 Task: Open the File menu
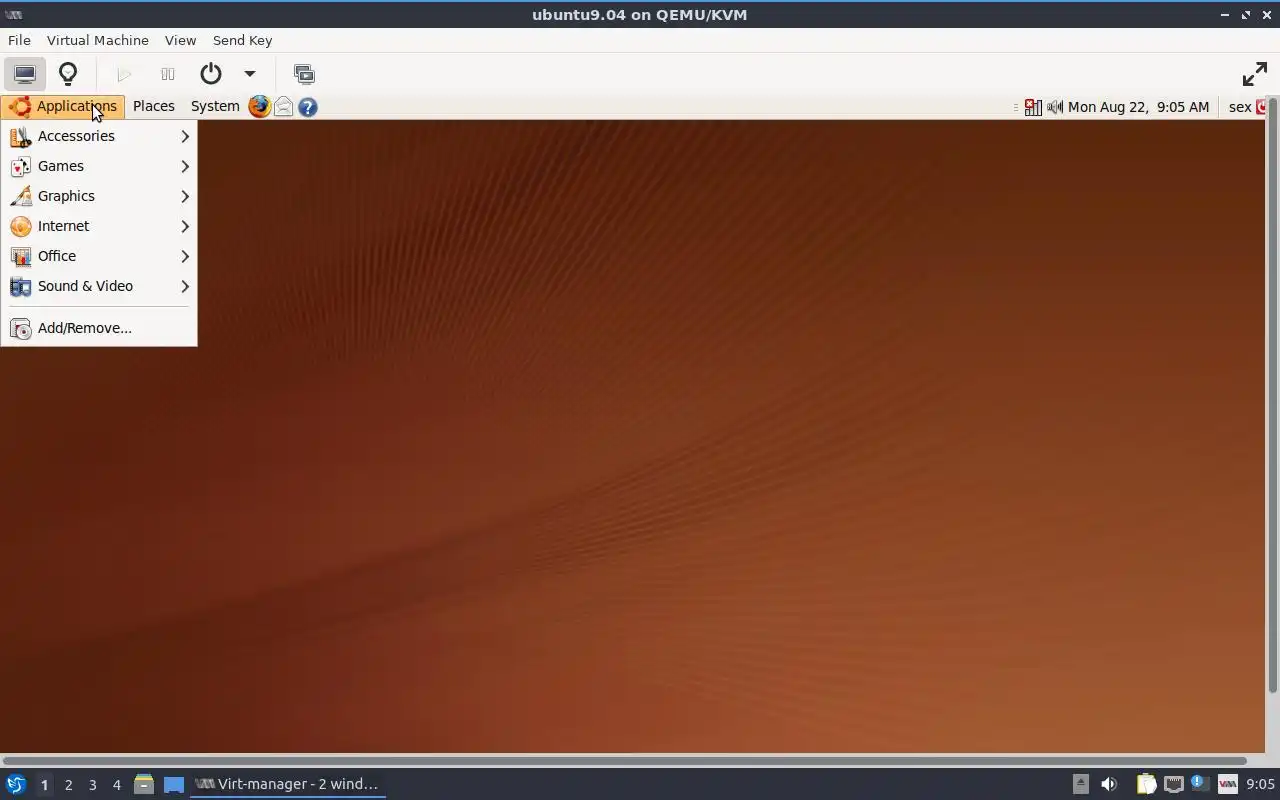point(19,40)
